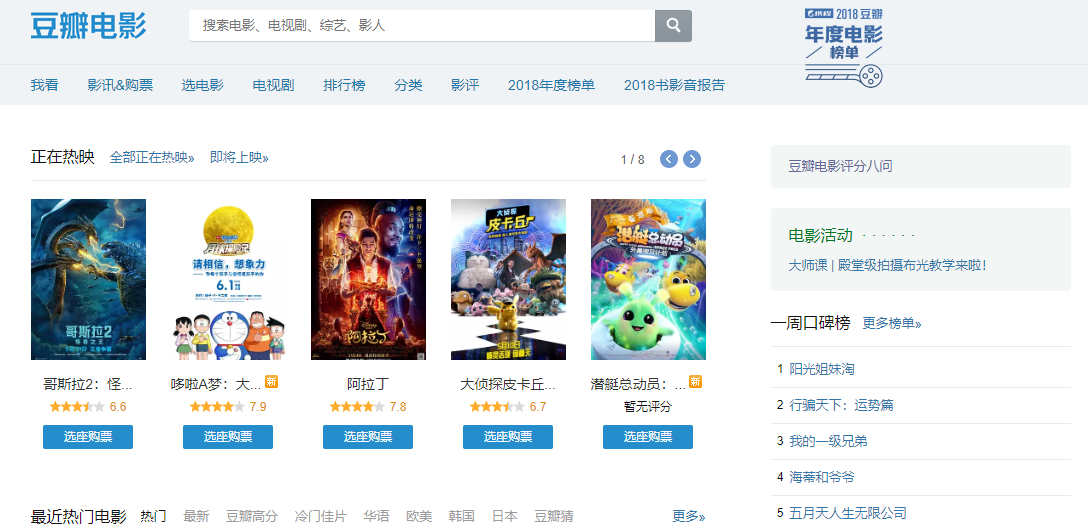Screen dimensions: 1088x529
Task: Open 阳光姐妹淘 in 一周口碑榜
Action: point(822,369)
